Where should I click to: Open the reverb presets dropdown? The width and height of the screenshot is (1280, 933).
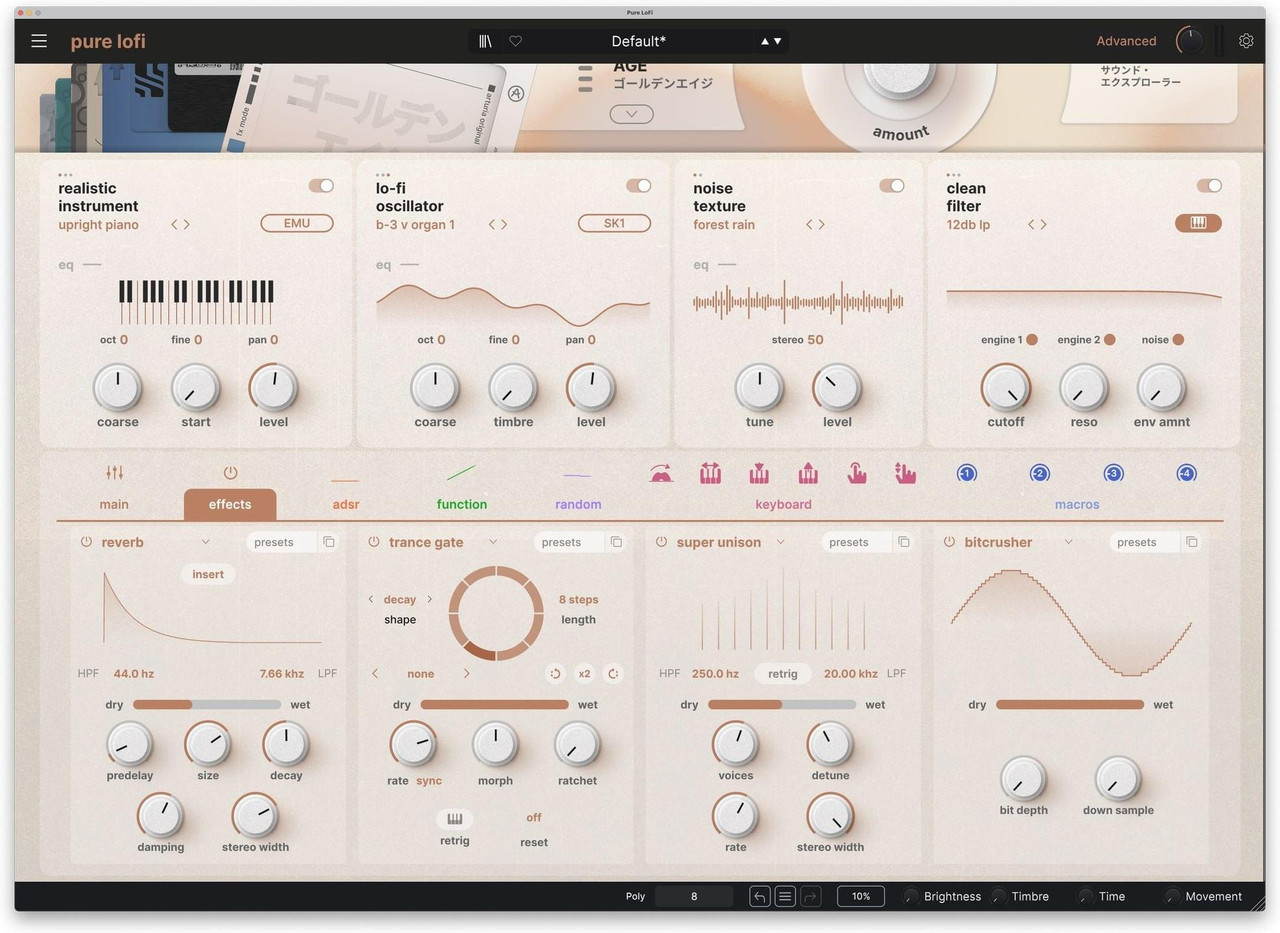pos(281,542)
